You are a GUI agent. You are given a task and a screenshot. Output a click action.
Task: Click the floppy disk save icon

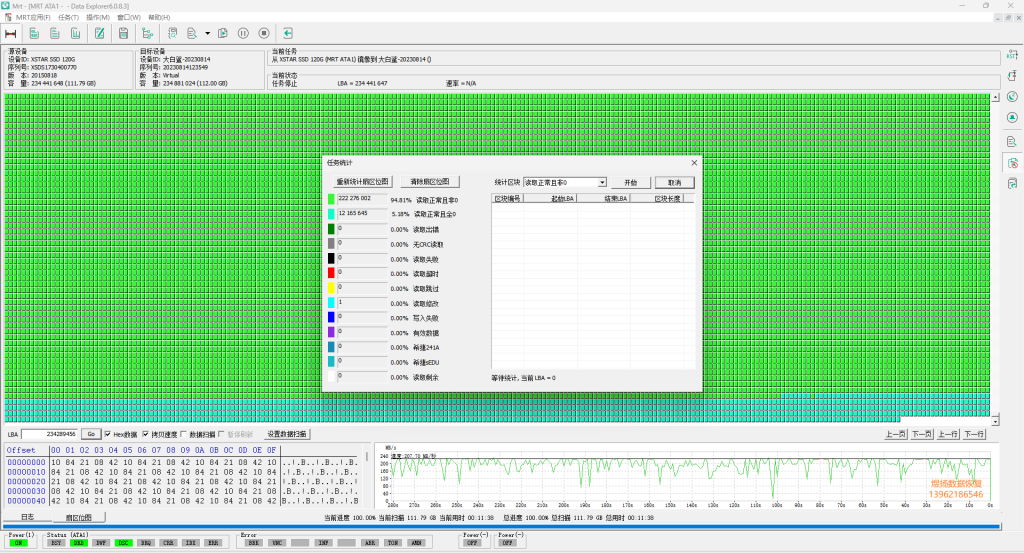tap(123, 33)
